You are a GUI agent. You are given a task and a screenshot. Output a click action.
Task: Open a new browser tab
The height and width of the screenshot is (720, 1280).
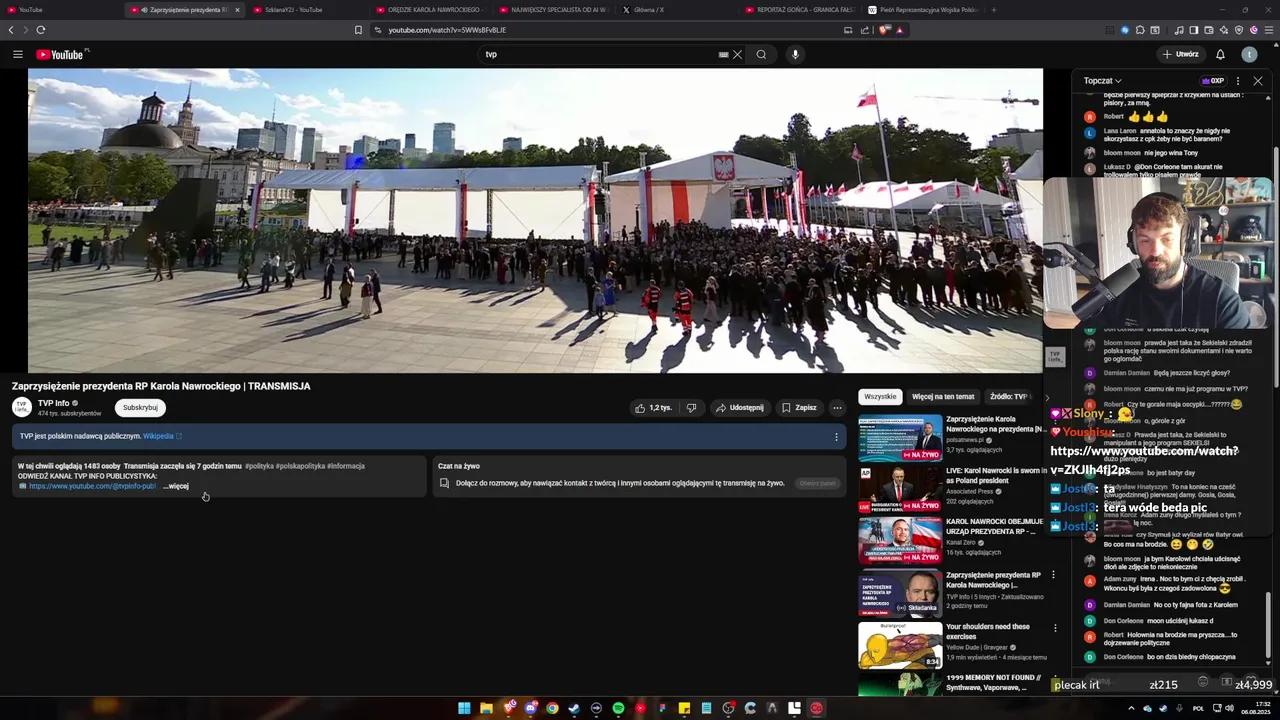coord(993,9)
